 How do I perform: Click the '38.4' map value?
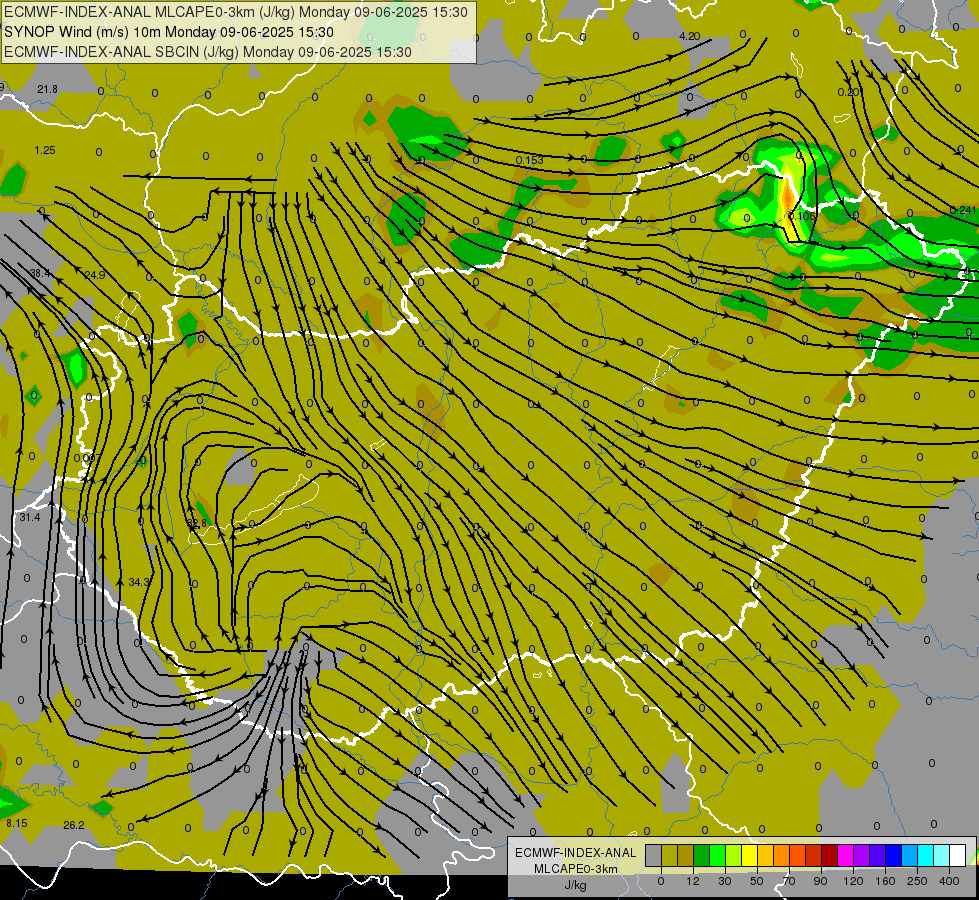[40, 273]
